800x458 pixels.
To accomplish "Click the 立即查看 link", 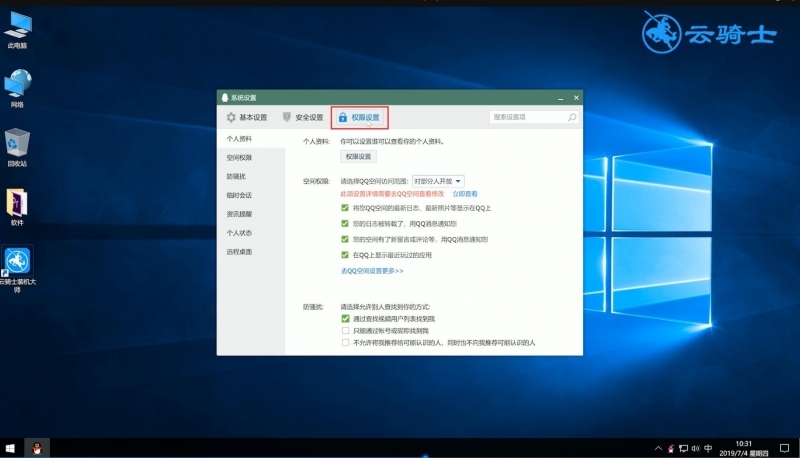I will 465,194.
